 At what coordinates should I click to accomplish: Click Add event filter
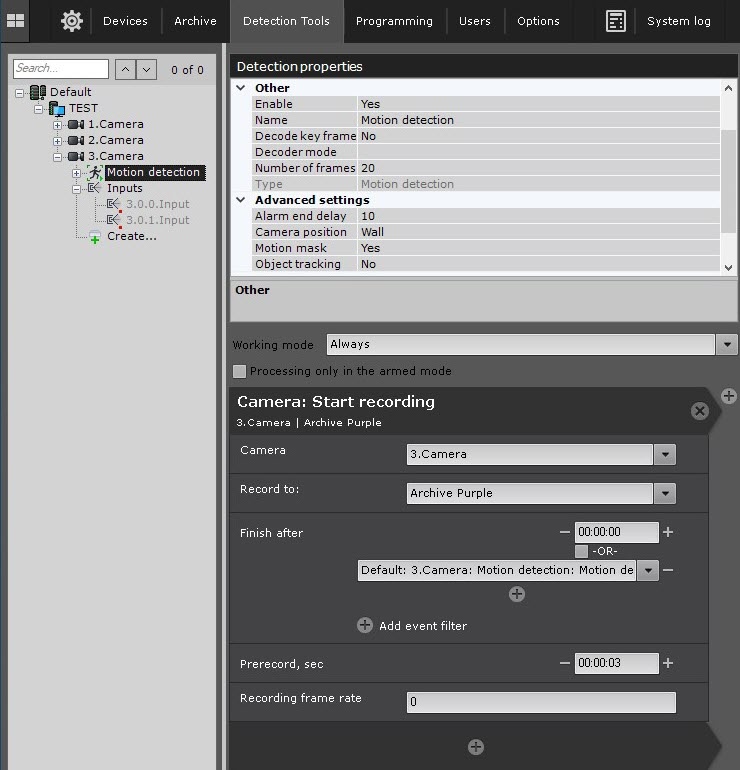tap(422, 626)
